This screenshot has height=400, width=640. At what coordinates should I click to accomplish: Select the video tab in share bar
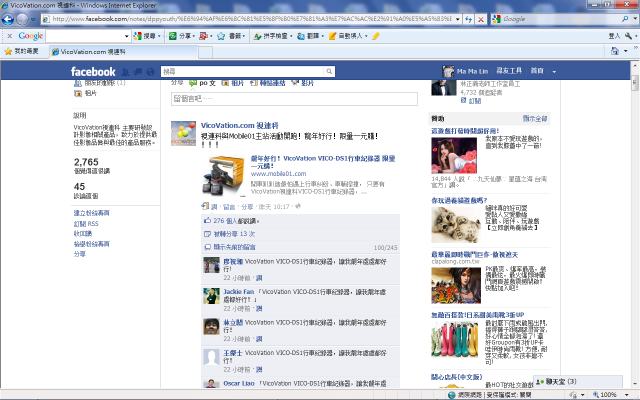tap(303, 83)
